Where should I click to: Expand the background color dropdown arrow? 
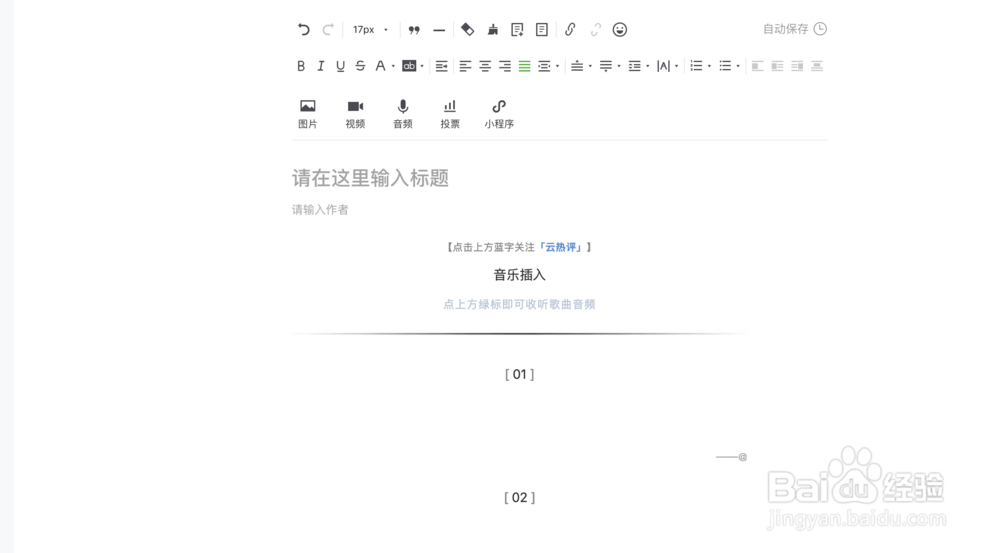(x=422, y=66)
